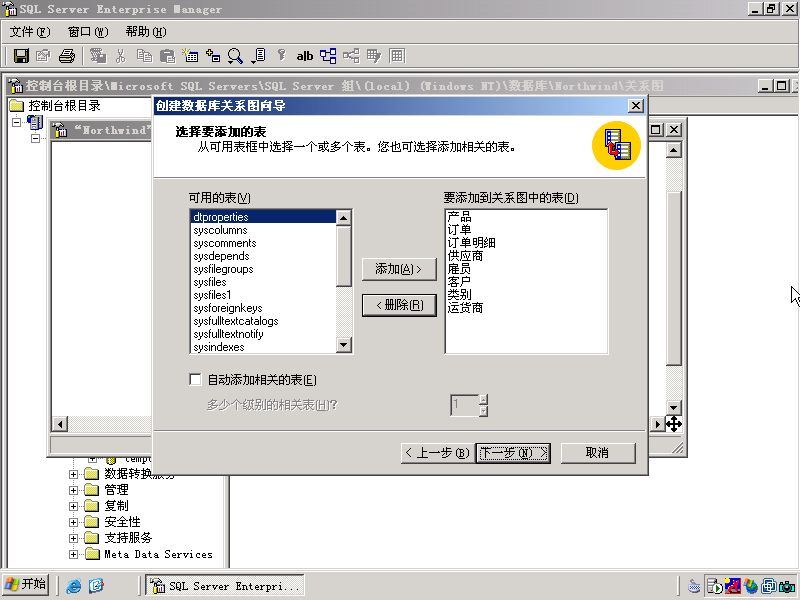Select sysfilegroups in the available tables list
The width and height of the screenshot is (800, 600).
click(x=263, y=269)
